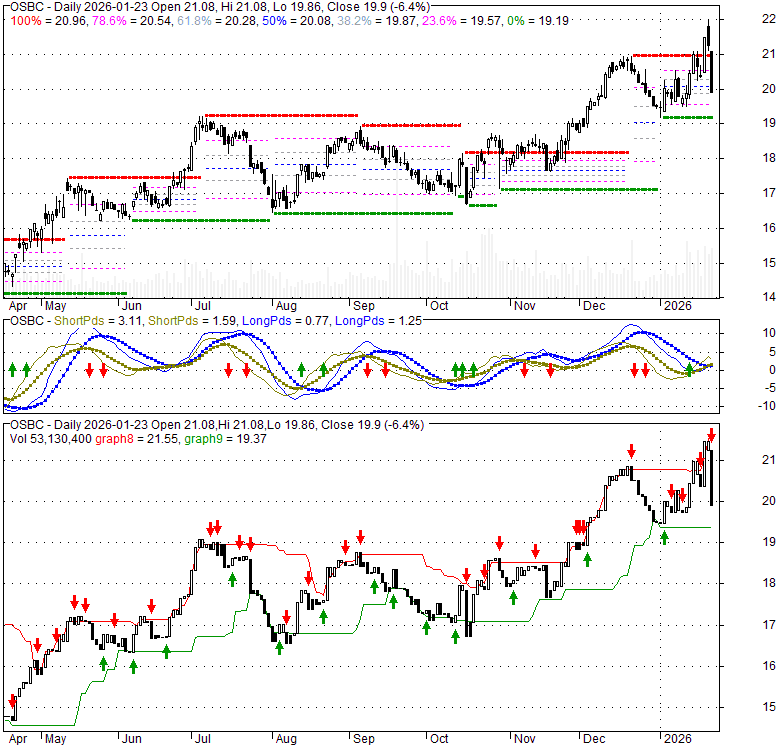Click the red sell arrow above final candle in bottom chart
Image resolution: width=780 pixels, height=745 pixels.
click(711, 434)
